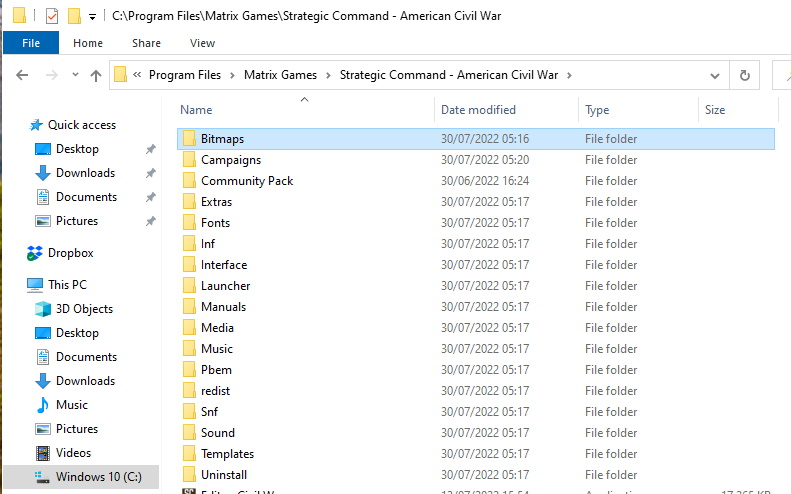
Task: Open 3D Objects under This PC
Action: (x=84, y=309)
